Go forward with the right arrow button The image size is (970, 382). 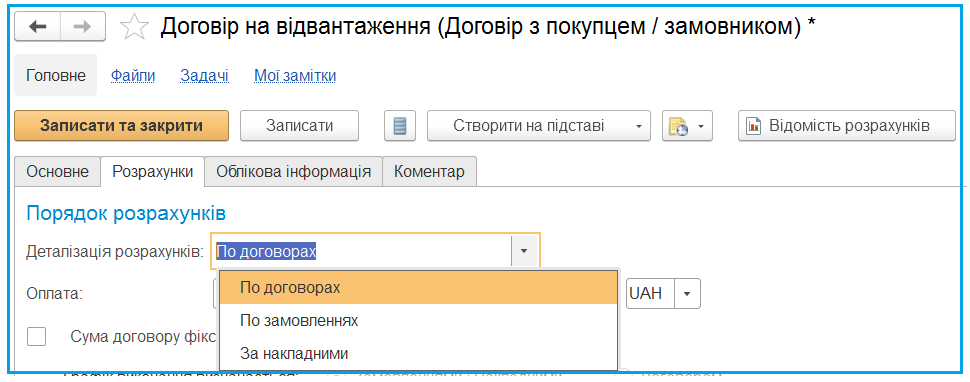[83, 27]
